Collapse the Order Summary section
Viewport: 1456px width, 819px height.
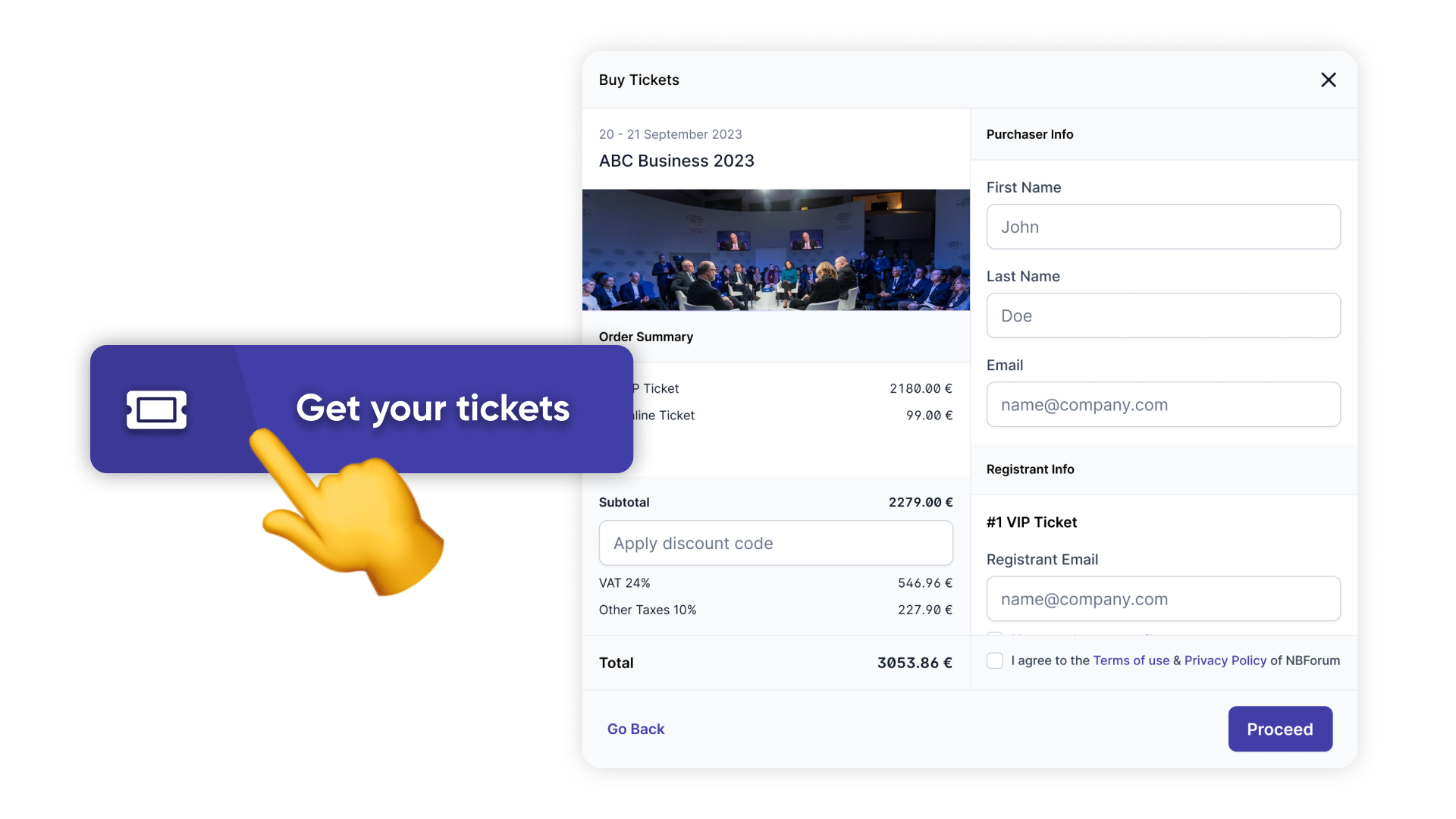[645, 337]
